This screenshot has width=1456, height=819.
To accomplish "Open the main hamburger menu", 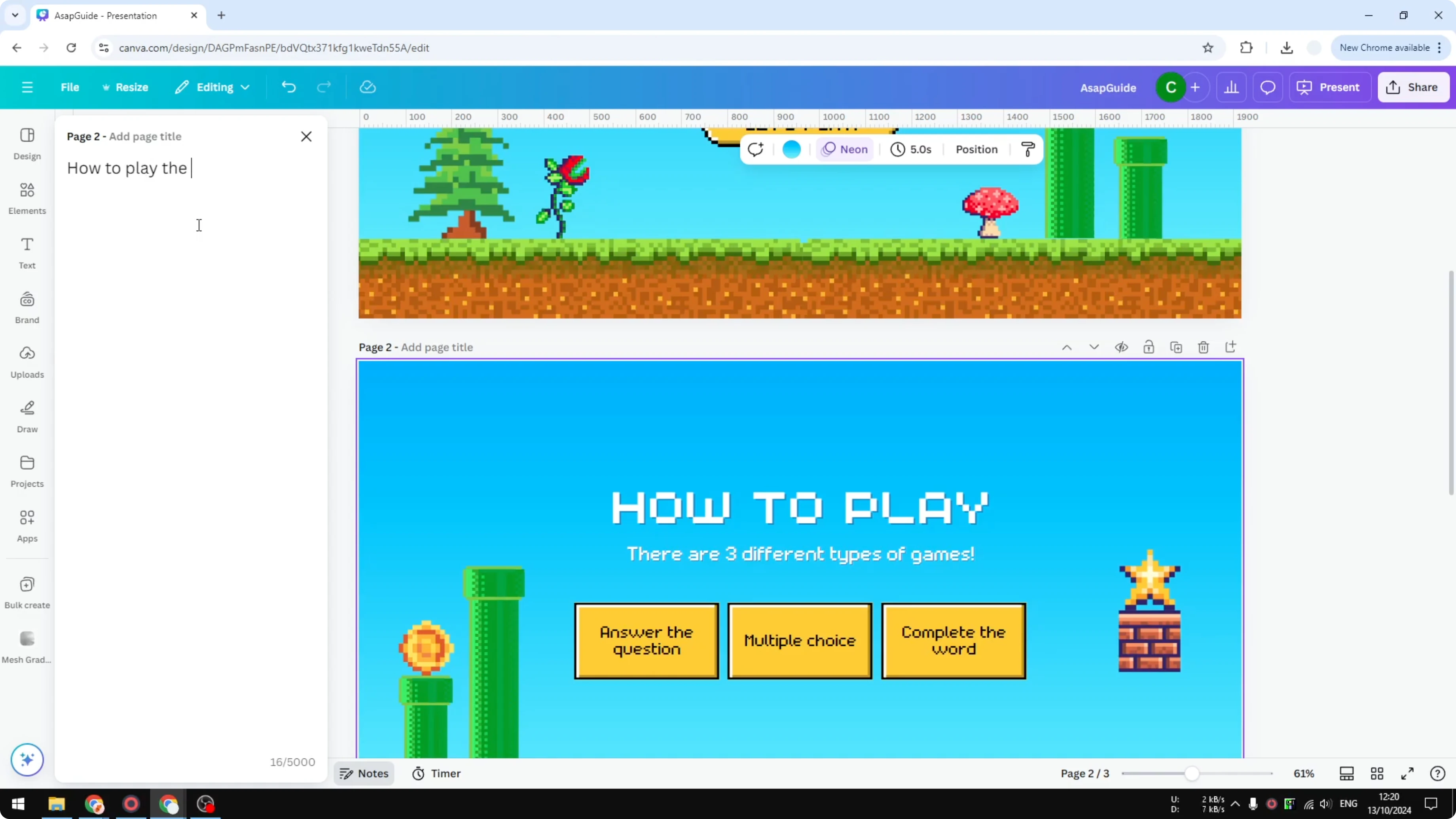I will [27, 87].
